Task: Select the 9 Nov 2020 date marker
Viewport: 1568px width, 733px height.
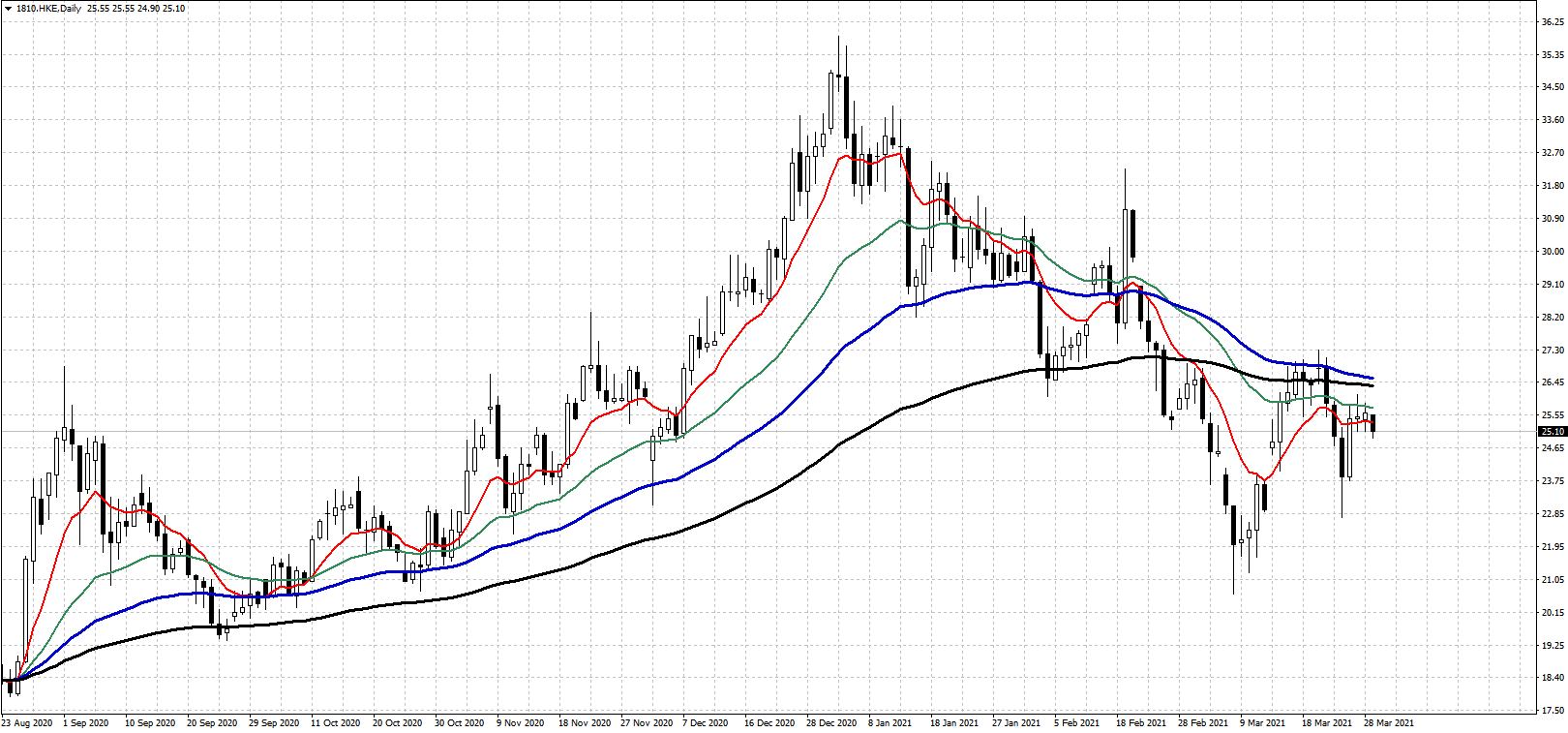Action: (521, 723)
